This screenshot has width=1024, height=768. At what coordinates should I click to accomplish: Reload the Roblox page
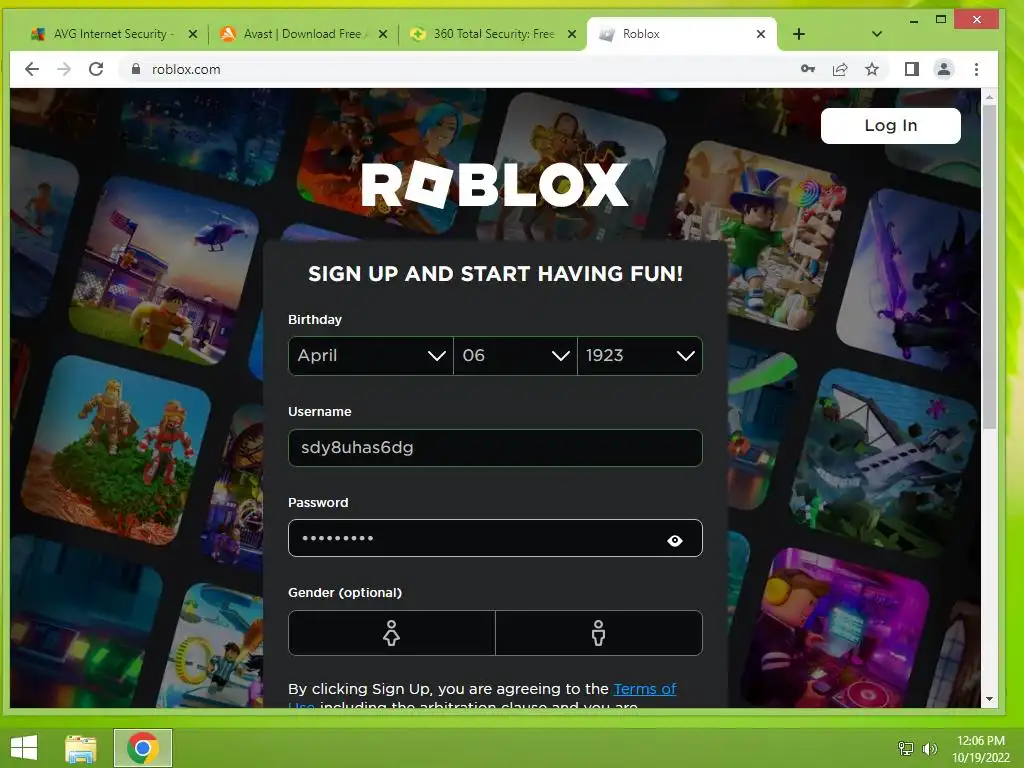(96, 69)
